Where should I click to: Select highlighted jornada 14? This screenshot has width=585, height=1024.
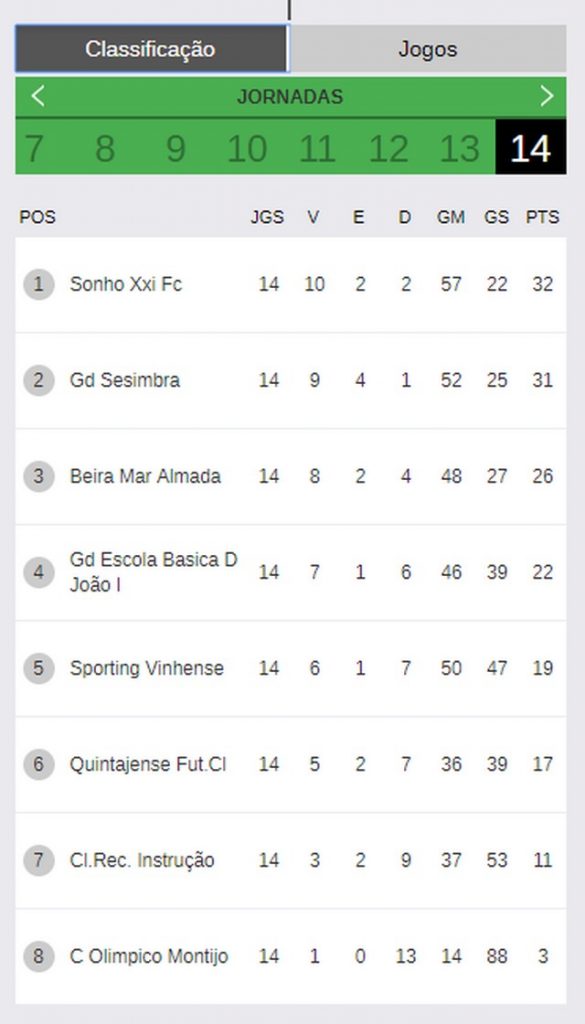(531, 148)
